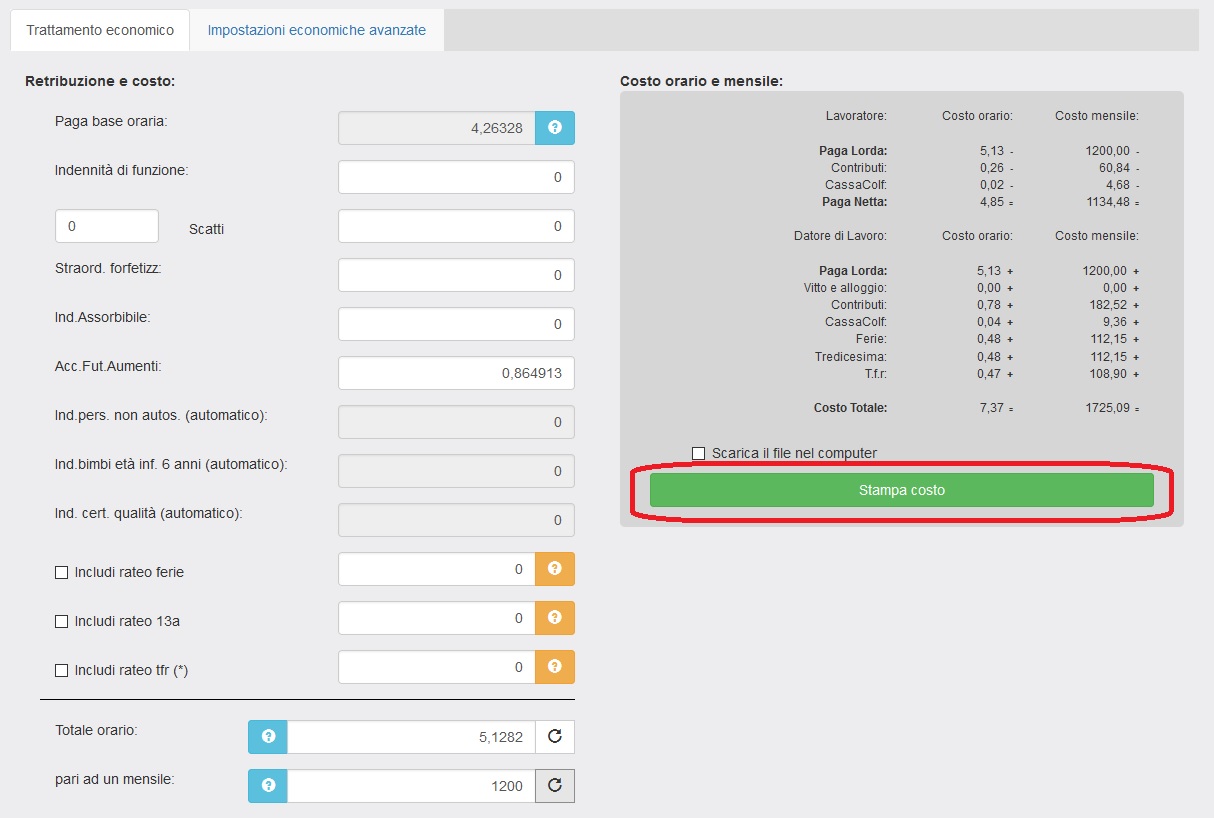Screen dimensions: 1214x818
Task: Select the Straord. forfetizz input field
Action: pos(456,275)
